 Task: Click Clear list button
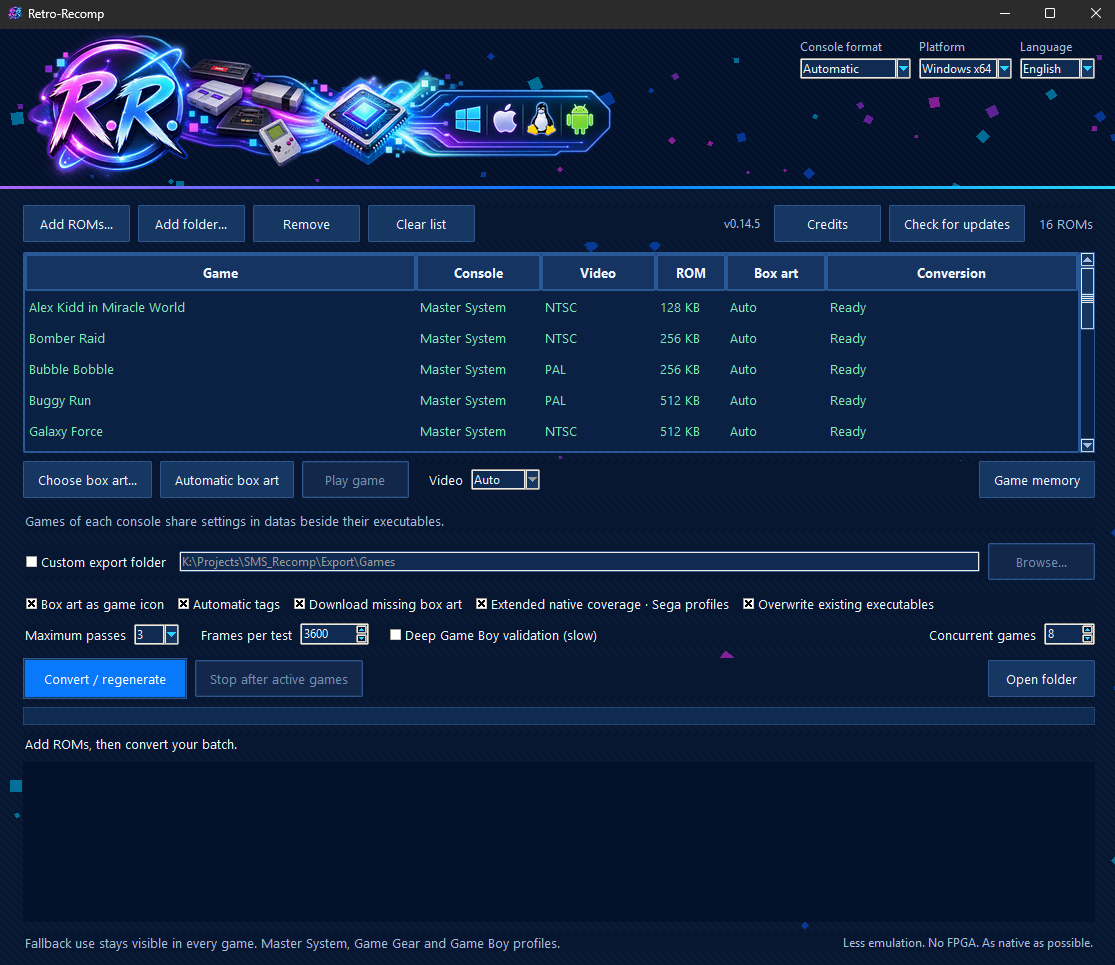pos(421,224)
